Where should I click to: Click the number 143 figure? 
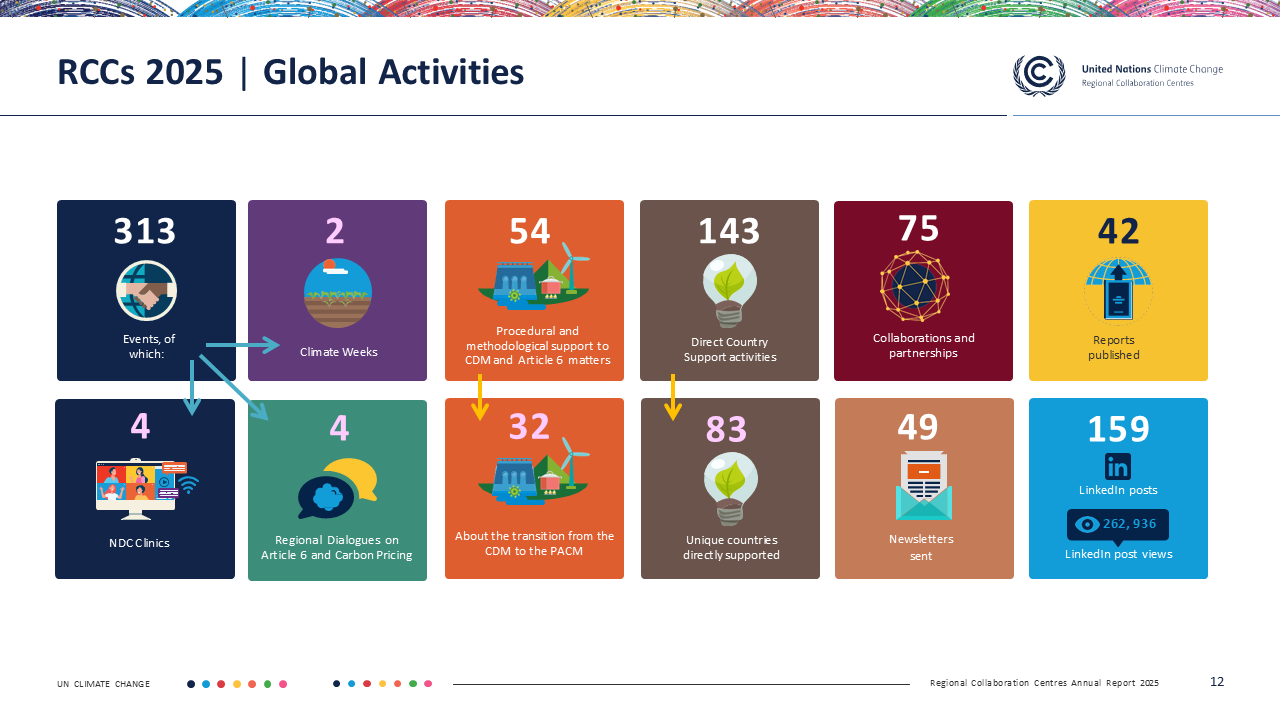click(x=729, y=231)
